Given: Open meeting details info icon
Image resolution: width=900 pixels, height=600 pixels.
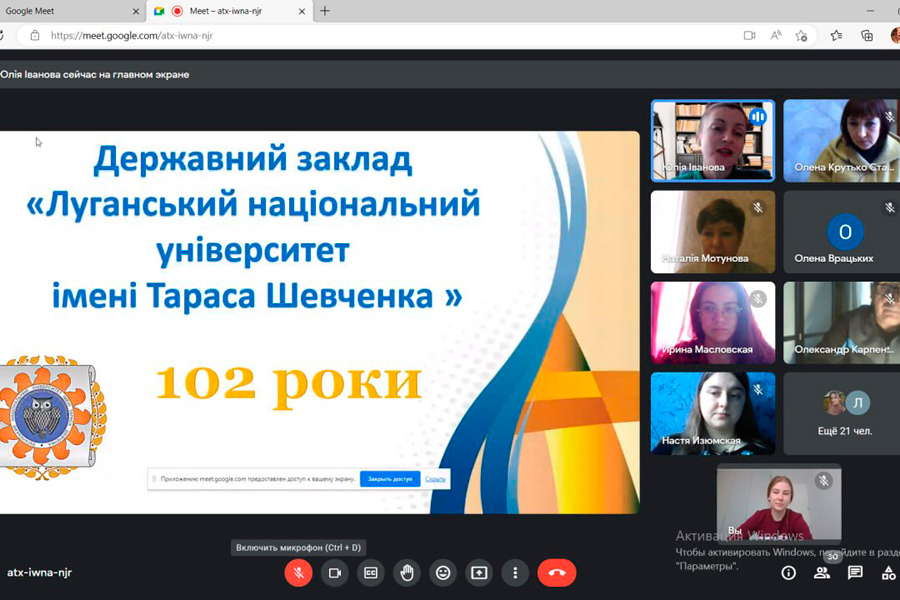Looking at the screenshot, I should point(789,572).
